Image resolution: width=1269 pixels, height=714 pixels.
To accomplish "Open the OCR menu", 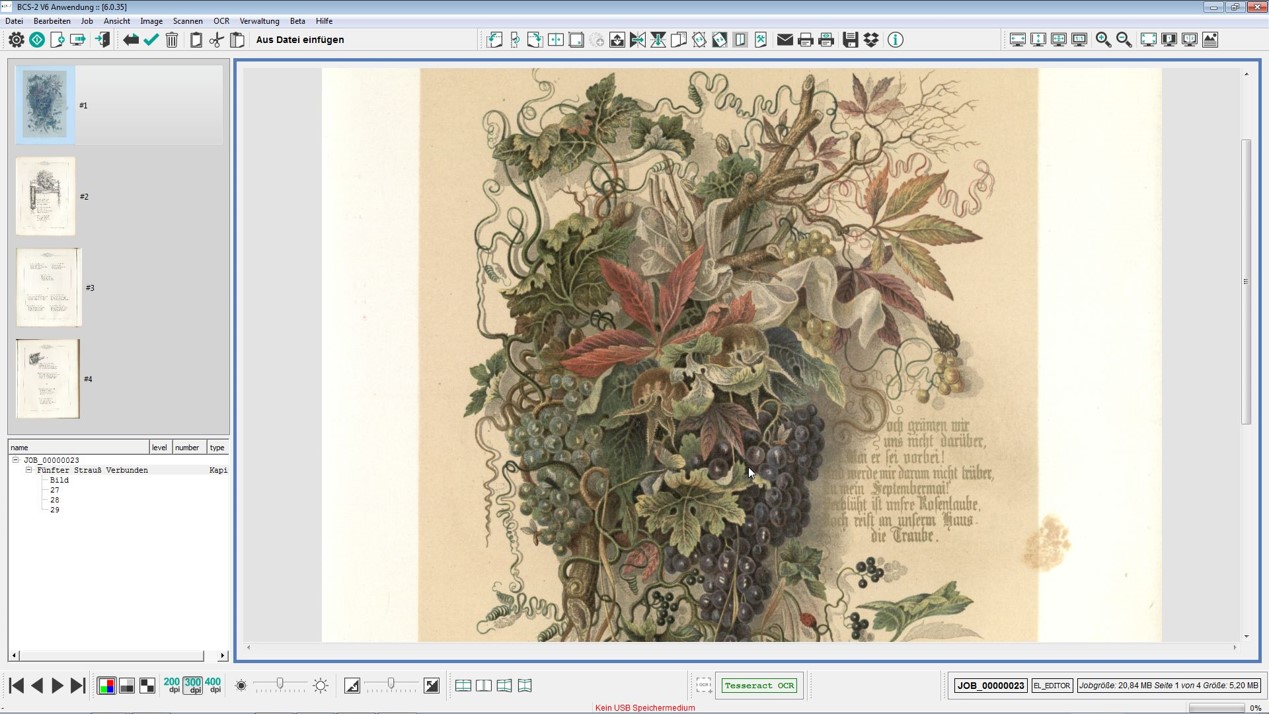I will 221,21.
